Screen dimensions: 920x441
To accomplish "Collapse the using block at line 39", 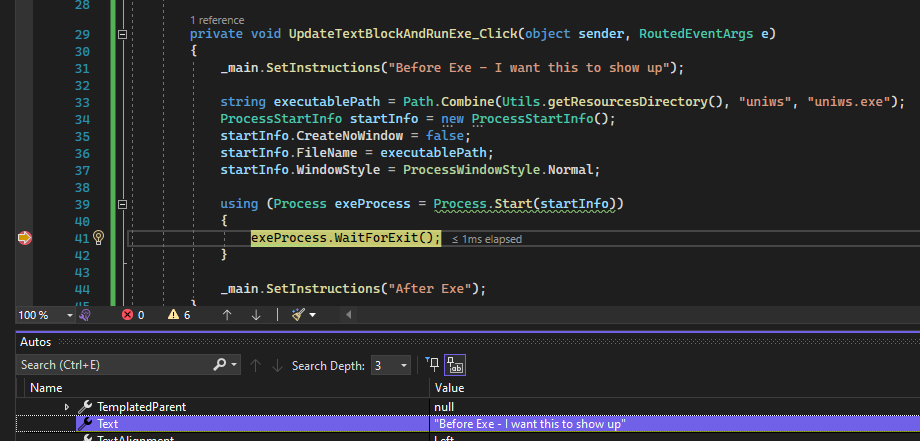I will [122, 204].
